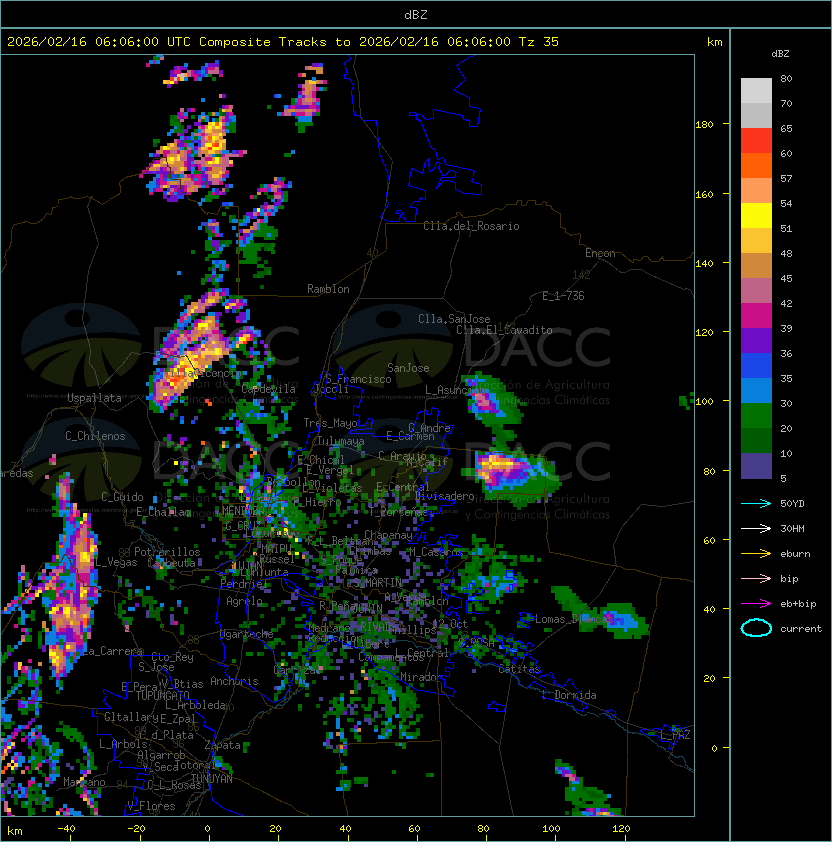832x842 pixels.
Task: Click the '-40' label on horizontal axis
Action: click(66, 829)
